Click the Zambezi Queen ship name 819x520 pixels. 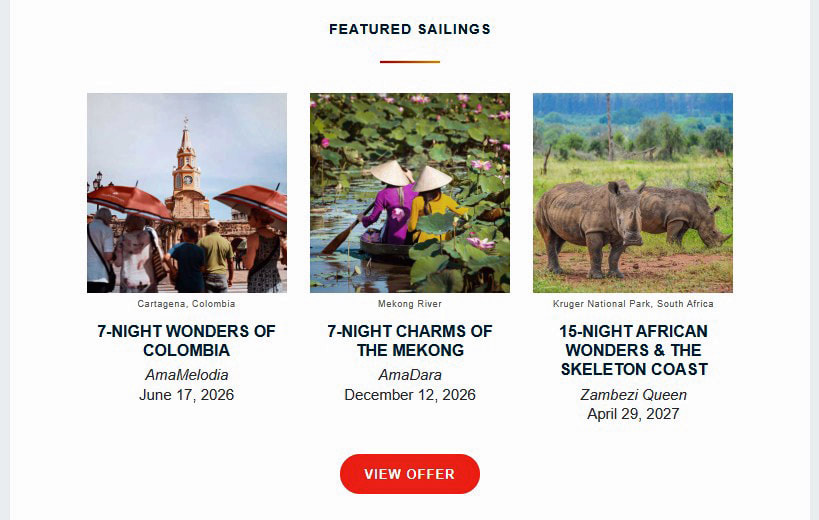click(x=633, y=395)
